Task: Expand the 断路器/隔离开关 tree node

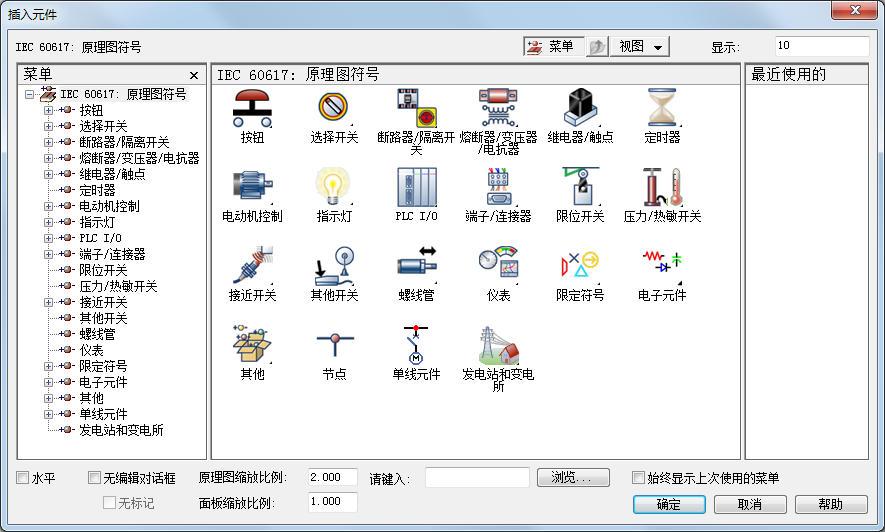Action: pos(49,142)
